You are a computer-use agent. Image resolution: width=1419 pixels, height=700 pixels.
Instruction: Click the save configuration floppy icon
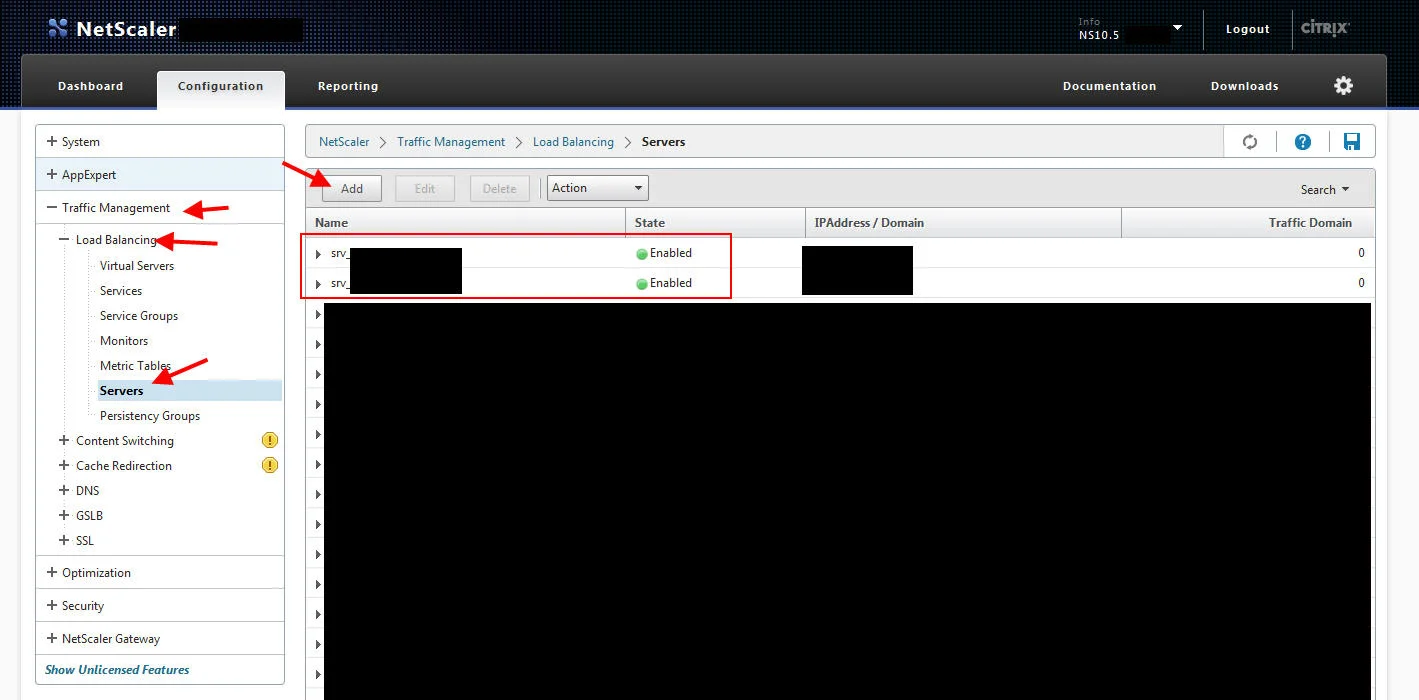pyautogui.click(x=1352, y=142)
